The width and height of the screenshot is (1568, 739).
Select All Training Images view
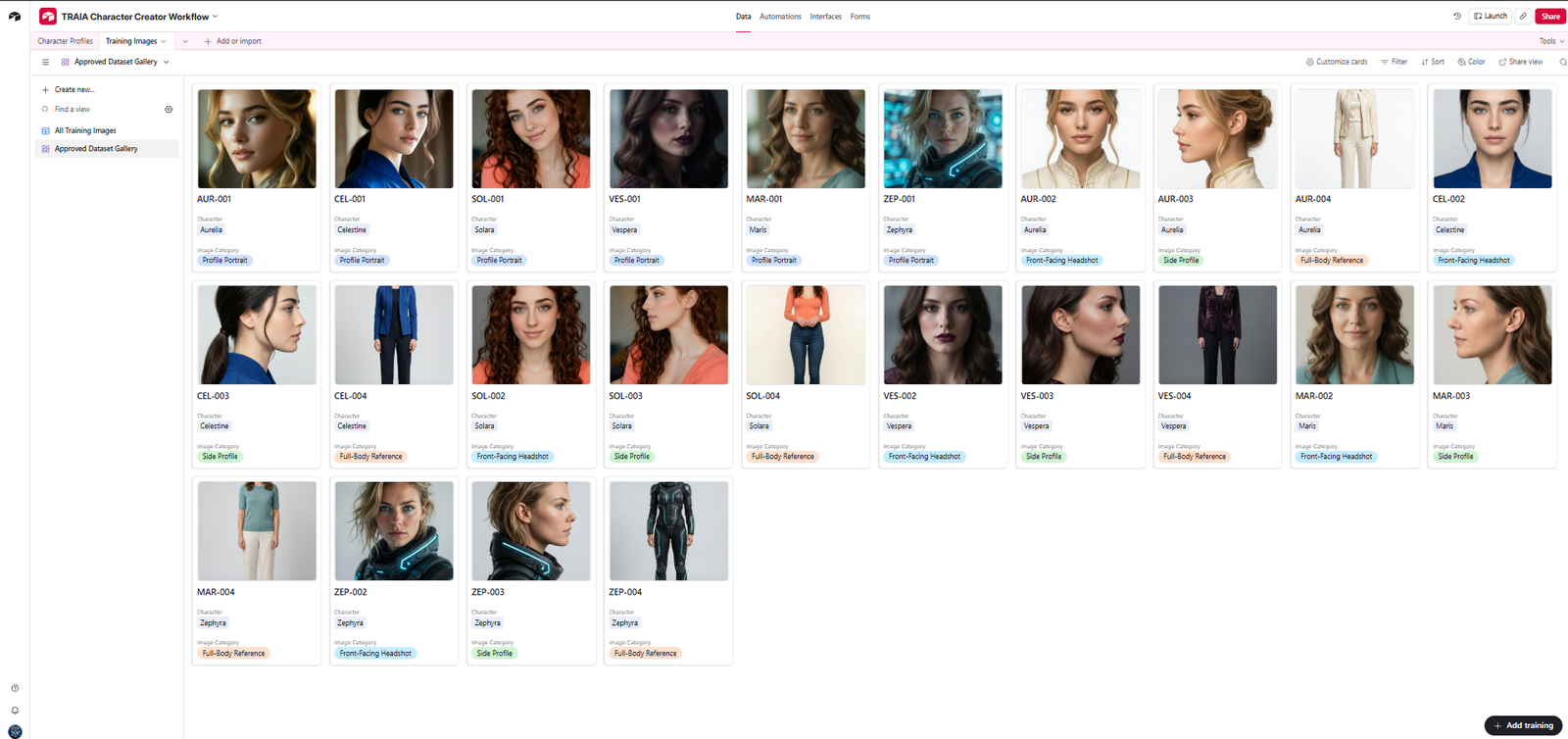tap(107, 130)
